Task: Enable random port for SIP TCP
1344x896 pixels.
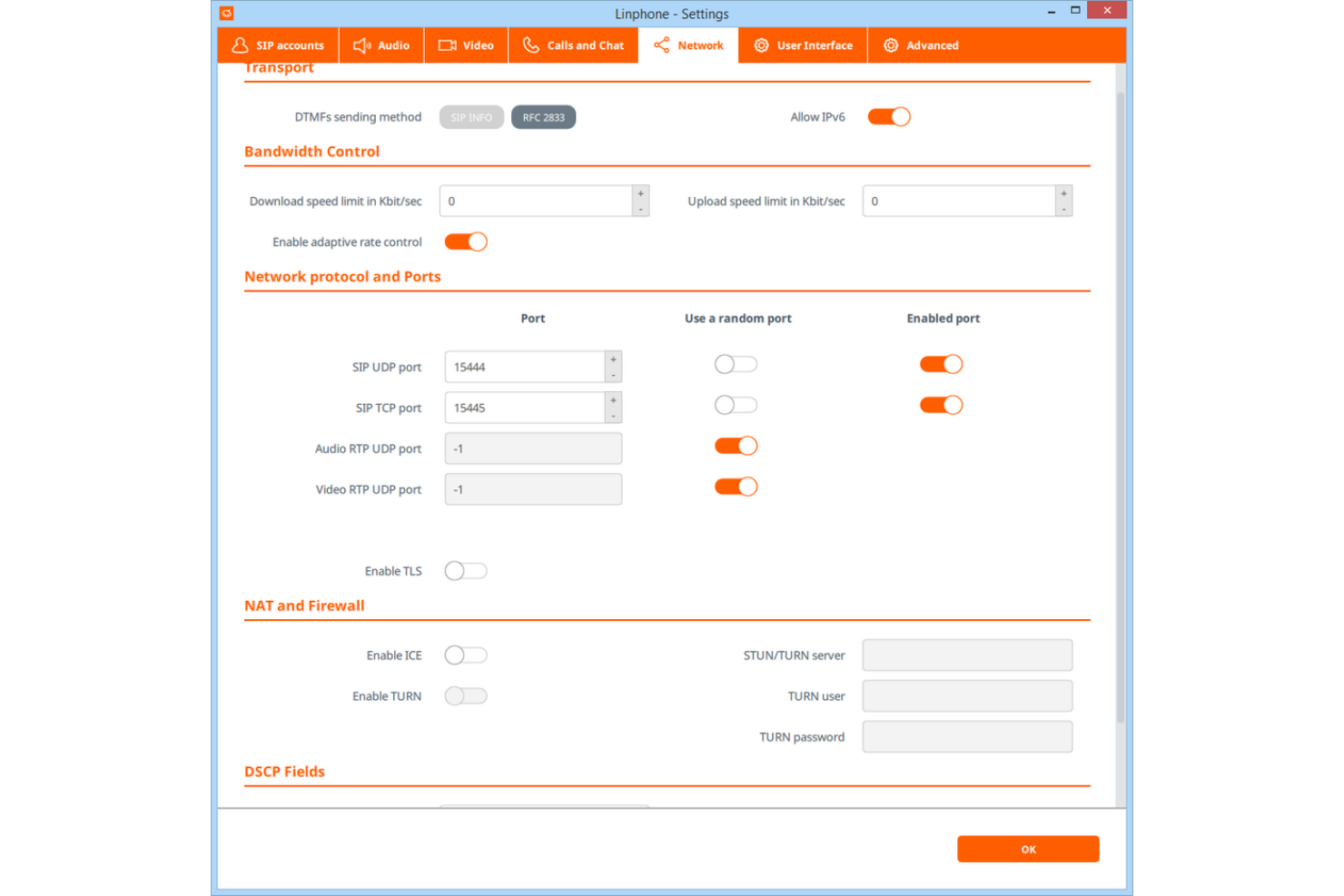Action: [x=736, y=405]
